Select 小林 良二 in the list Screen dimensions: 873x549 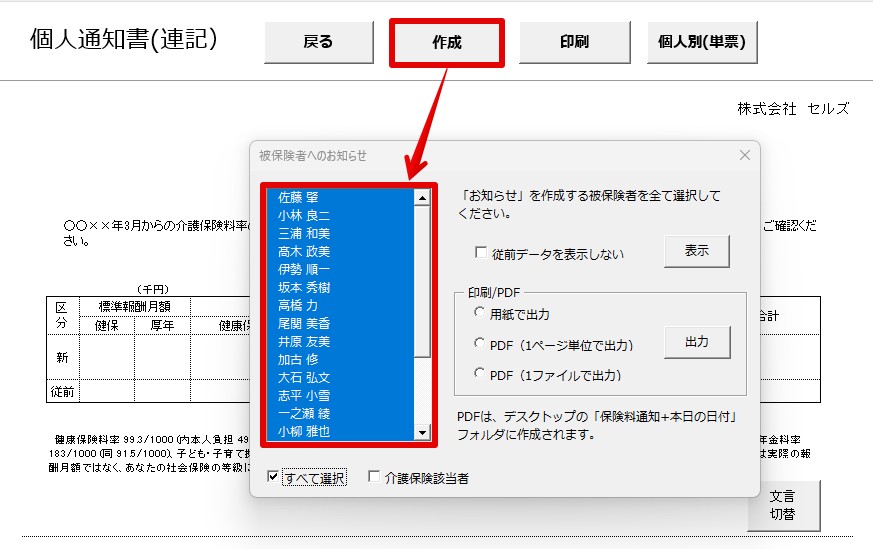[341, 215]
